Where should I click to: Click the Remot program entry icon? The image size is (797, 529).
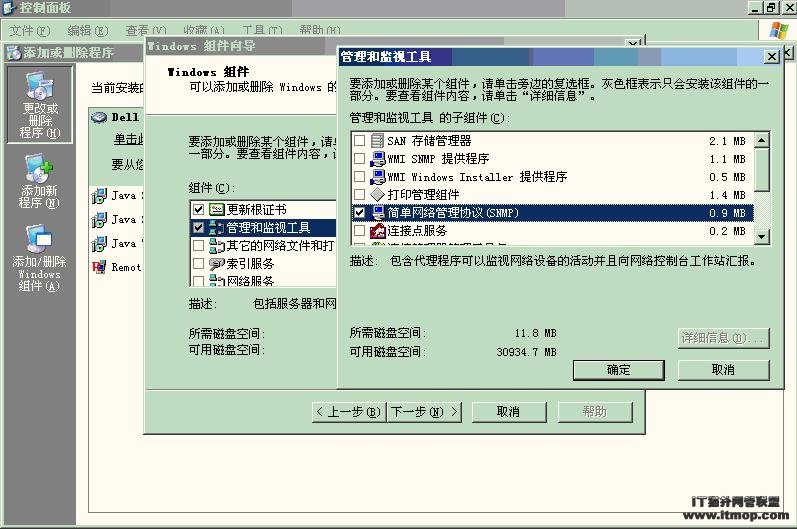[x=99, y=267]
